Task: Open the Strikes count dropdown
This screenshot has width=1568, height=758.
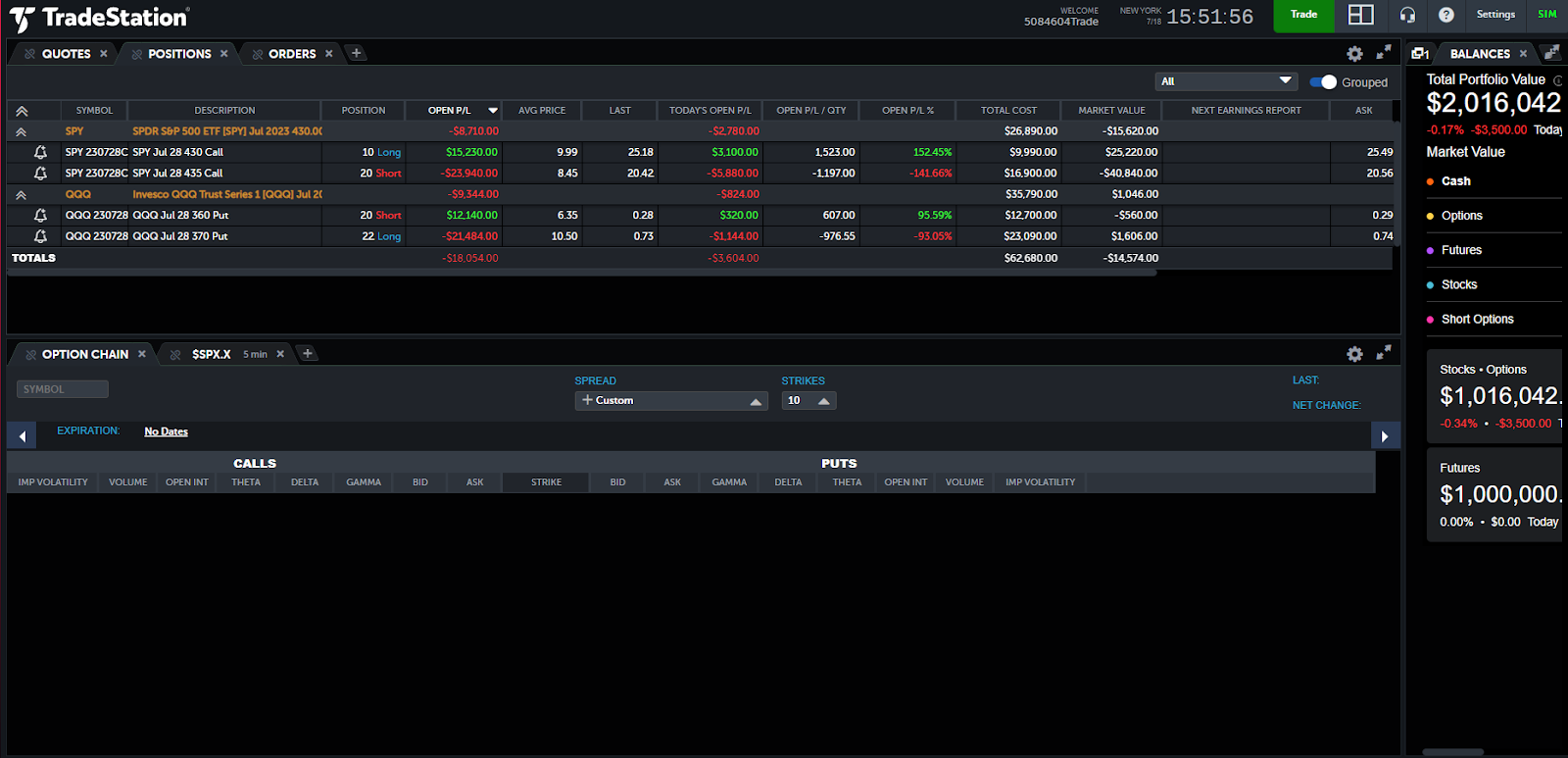Action: click(x=808, y=401)
